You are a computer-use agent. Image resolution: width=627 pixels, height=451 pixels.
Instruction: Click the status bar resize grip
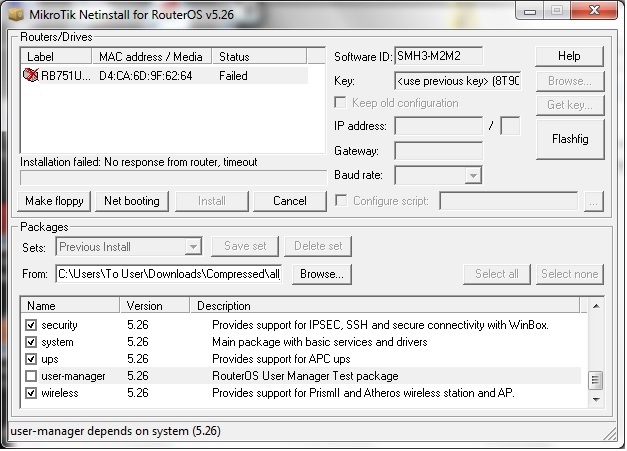tap(610, 433)
